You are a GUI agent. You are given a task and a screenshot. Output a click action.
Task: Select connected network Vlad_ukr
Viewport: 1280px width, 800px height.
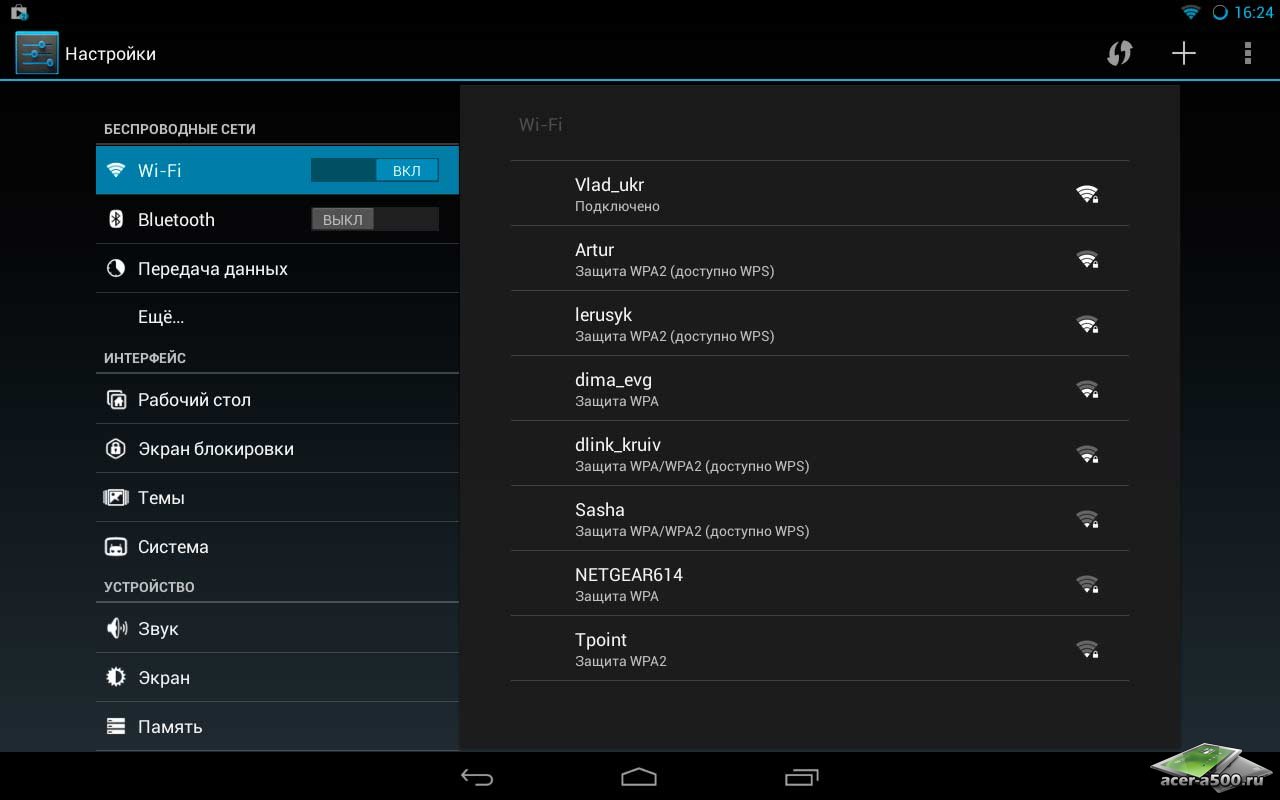[x=820, y=194]
